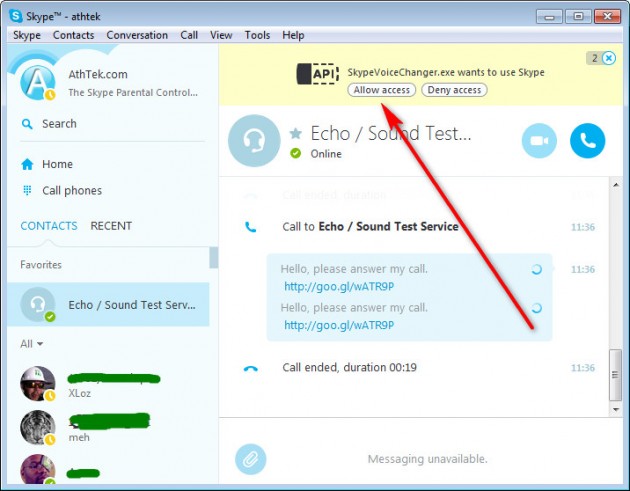This screenshot has height=491, width=630.
Task: Select the XLoz contact row
Action: tap(108, 384)
